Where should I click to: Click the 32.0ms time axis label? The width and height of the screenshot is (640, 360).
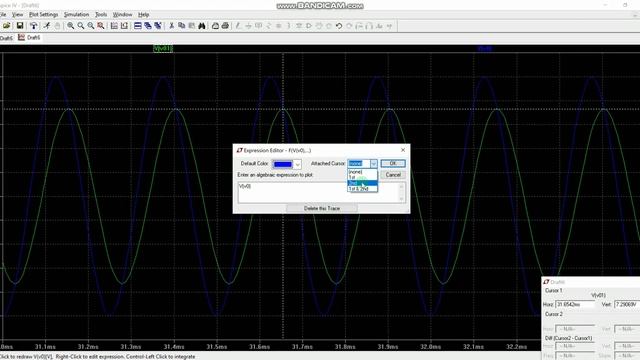[x=431, y=347]
